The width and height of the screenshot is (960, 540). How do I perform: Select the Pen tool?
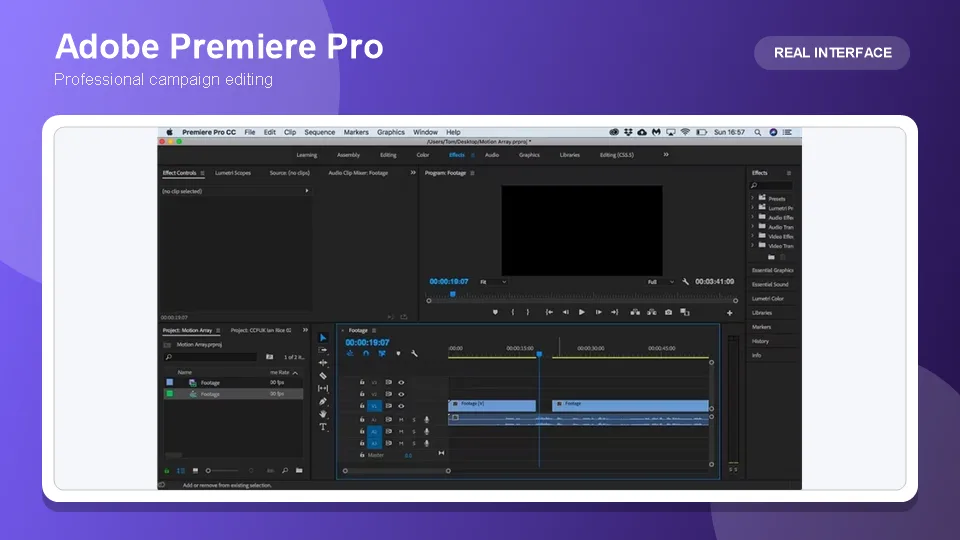pos(323,402)
